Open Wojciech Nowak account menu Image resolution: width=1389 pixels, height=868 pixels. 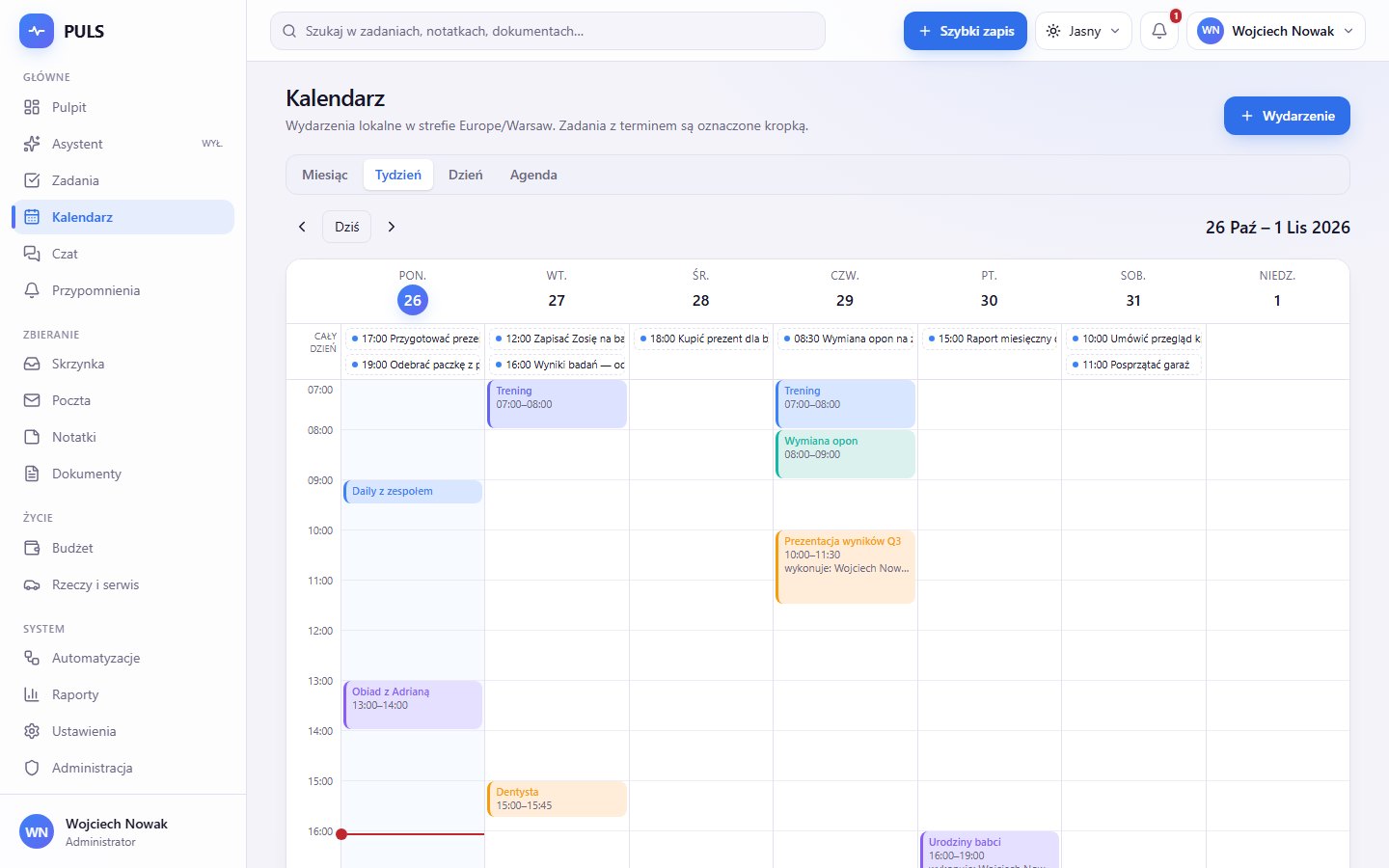[1276, 31]
